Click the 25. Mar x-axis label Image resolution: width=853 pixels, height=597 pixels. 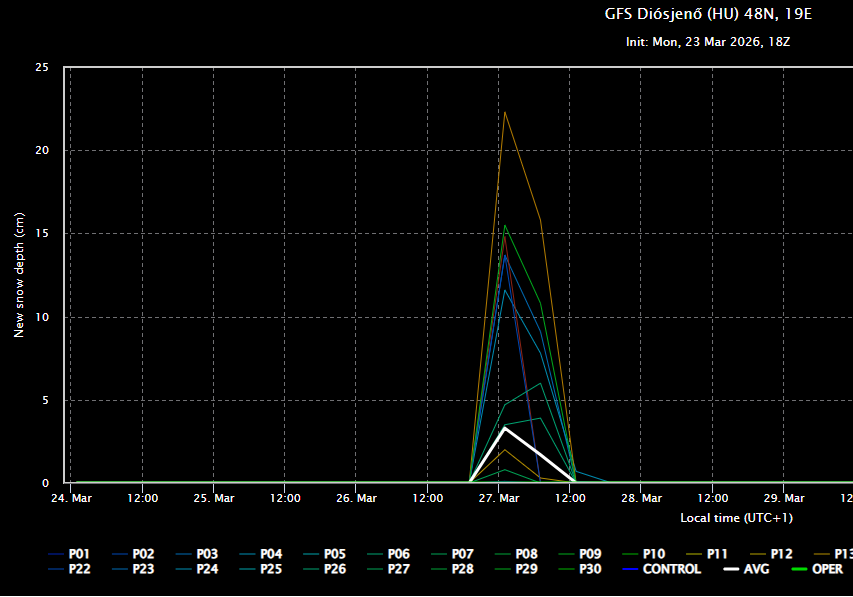(x=214, y=498)
